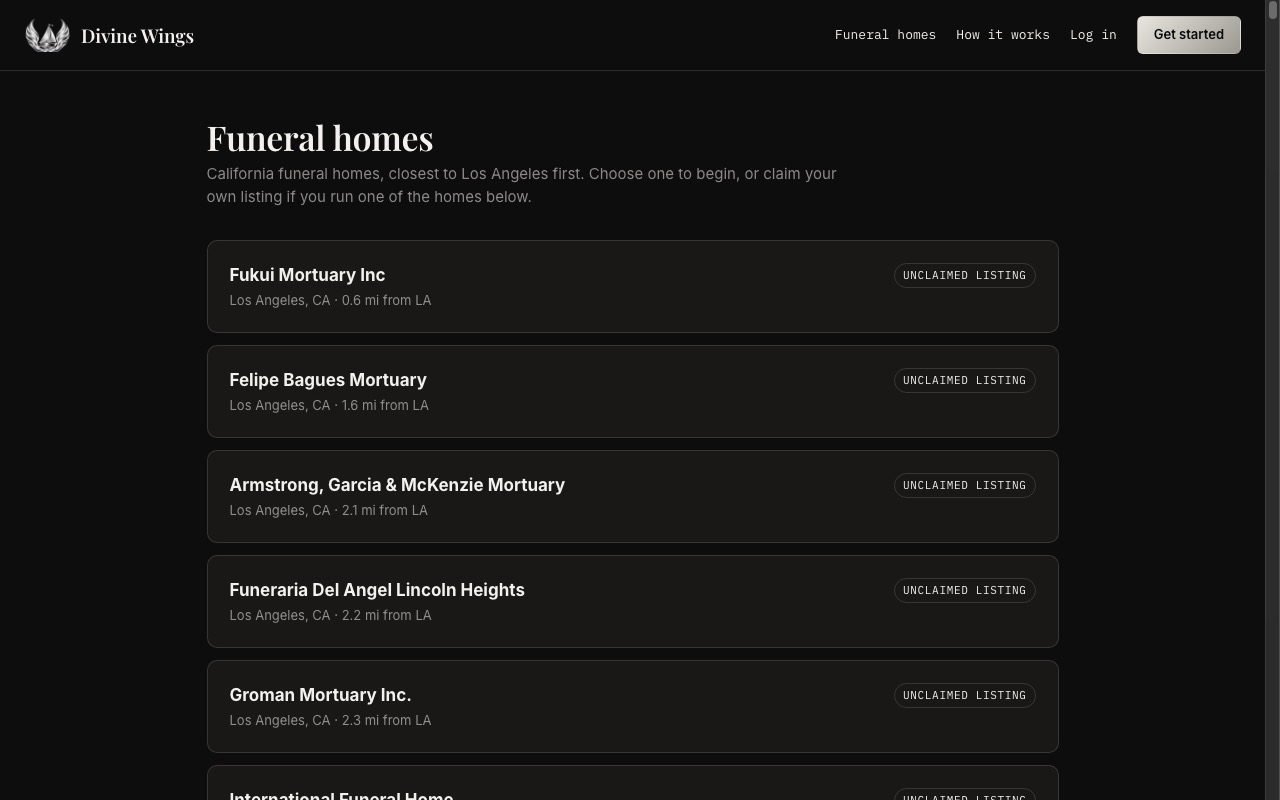Screen dimensions: 1280x800
Task: Open the Divine Wings home link text
Action: (x=137, y=36)
